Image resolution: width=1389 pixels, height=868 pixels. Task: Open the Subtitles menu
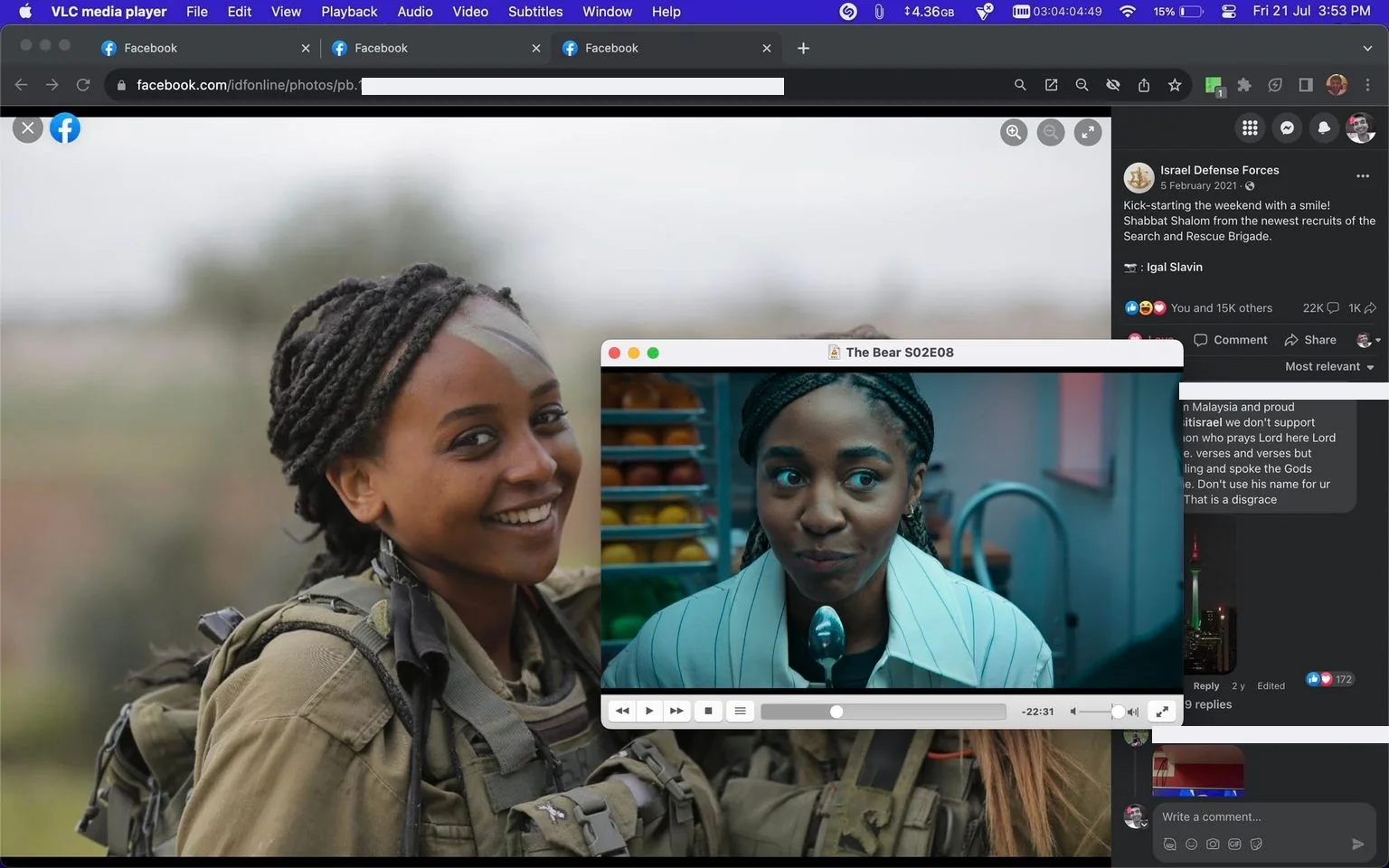coord(535,12)
